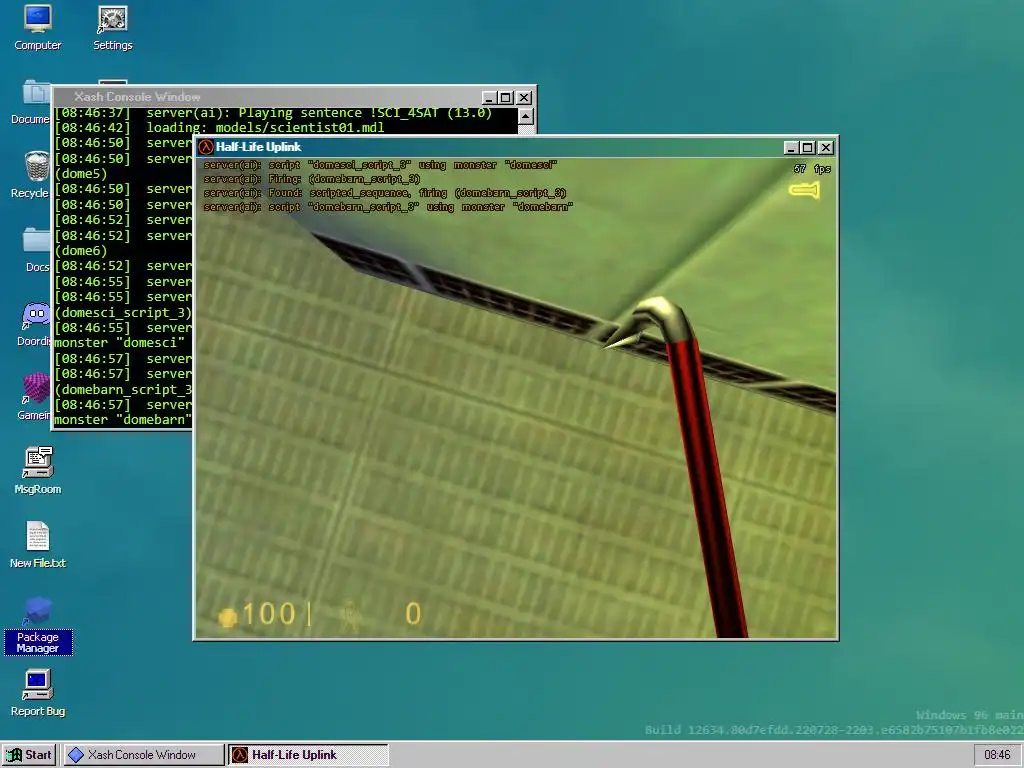Click the health cross icon in HUD

pos(227,616)
